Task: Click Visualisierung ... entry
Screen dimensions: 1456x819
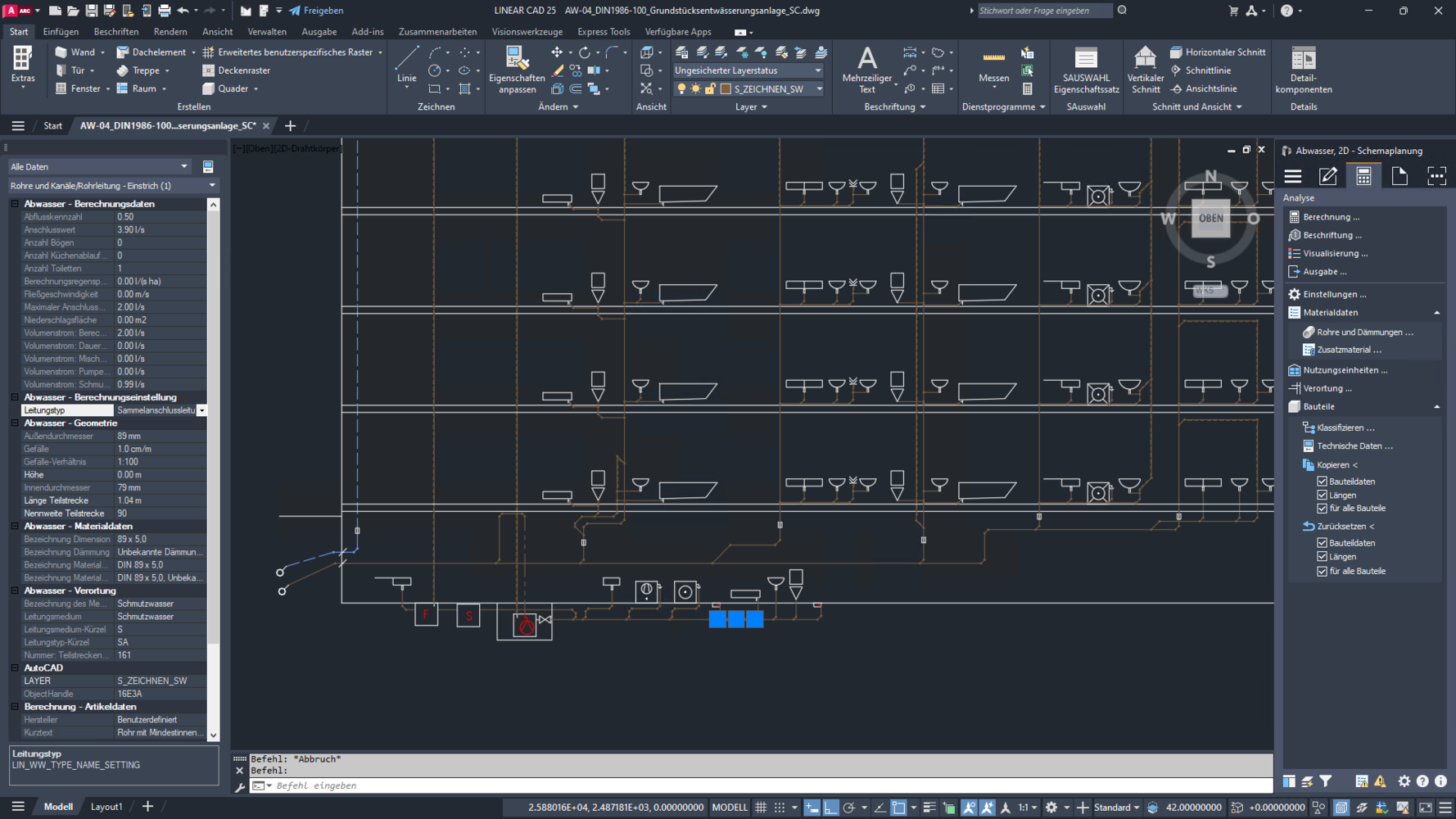Action: pos(1335,253)
